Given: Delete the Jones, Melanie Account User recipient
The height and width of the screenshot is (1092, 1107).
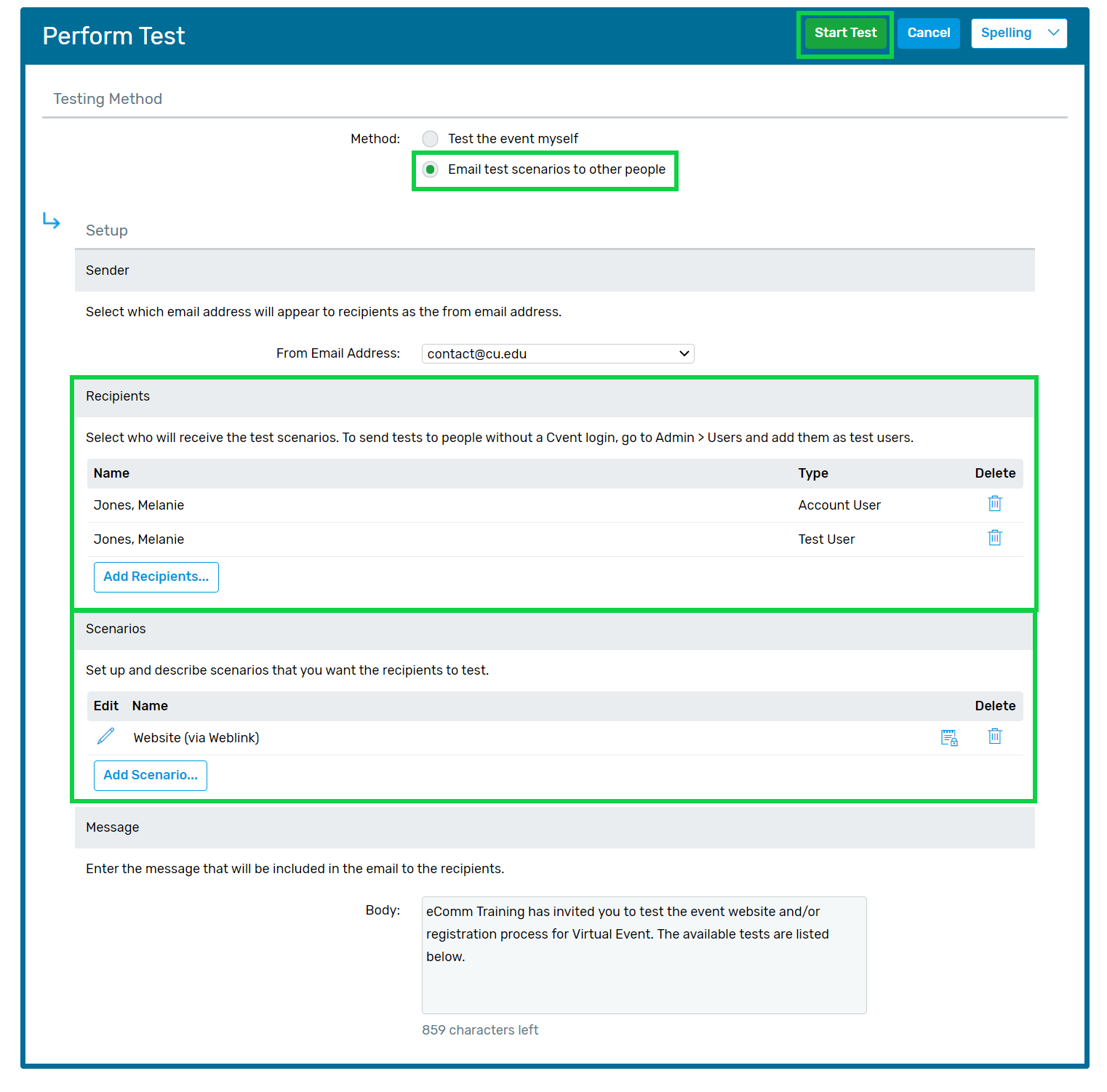Looking at the screenshot, I should click(994, 504).
